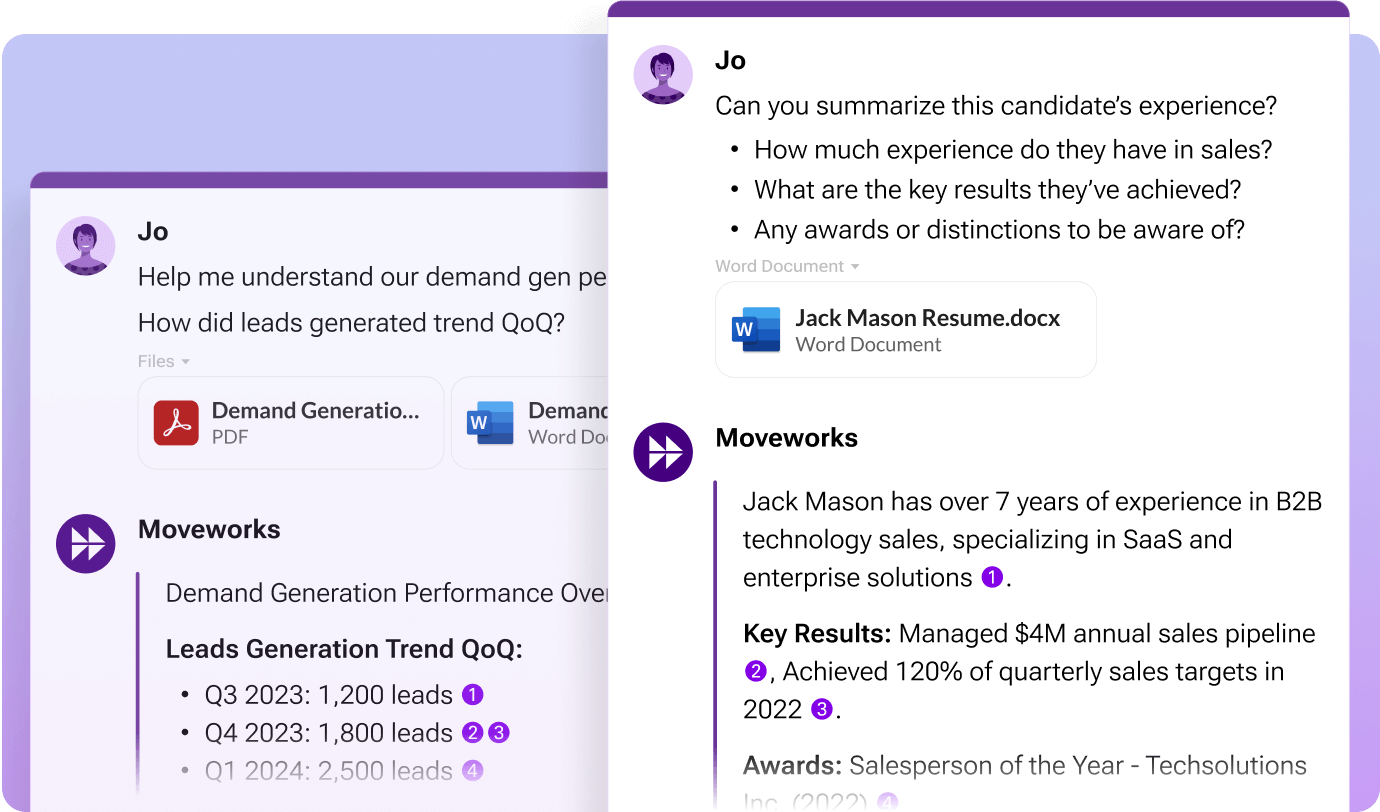Expand the Word Document dropdown arrow
The width and height of the screenshot is (1380, 812).
tap(855, 267)
